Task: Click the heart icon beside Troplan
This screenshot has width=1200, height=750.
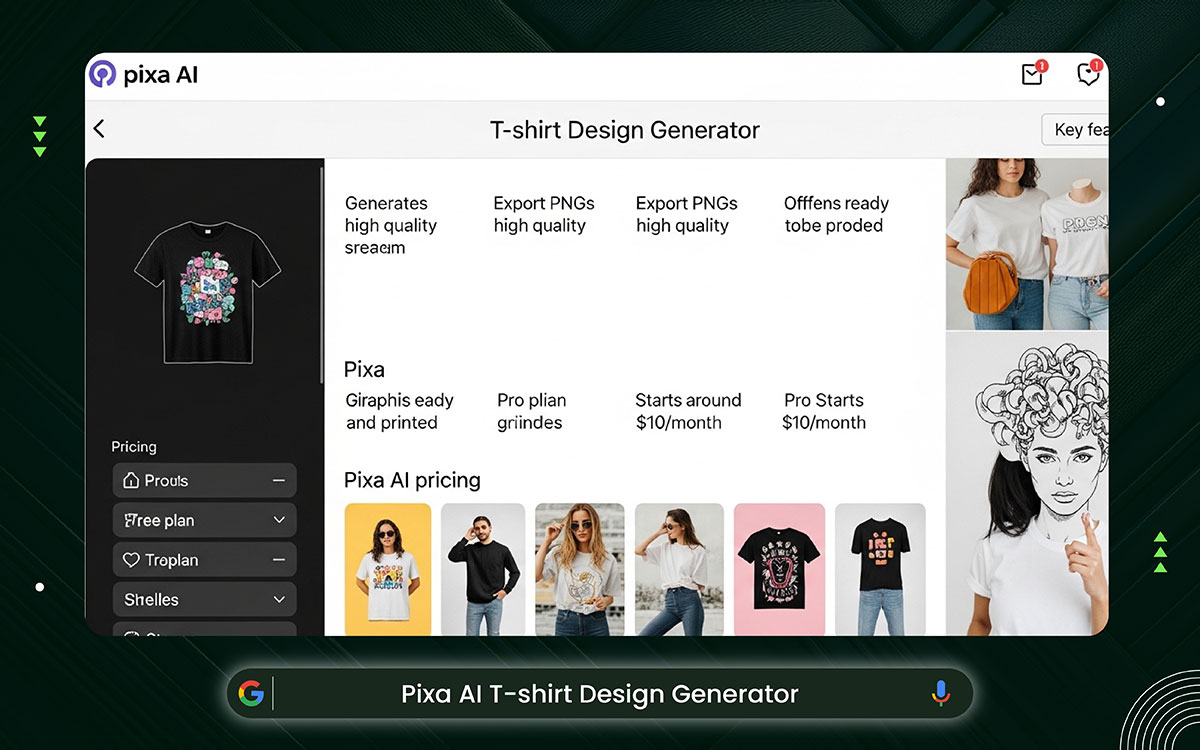Action: tap(131, 559)
